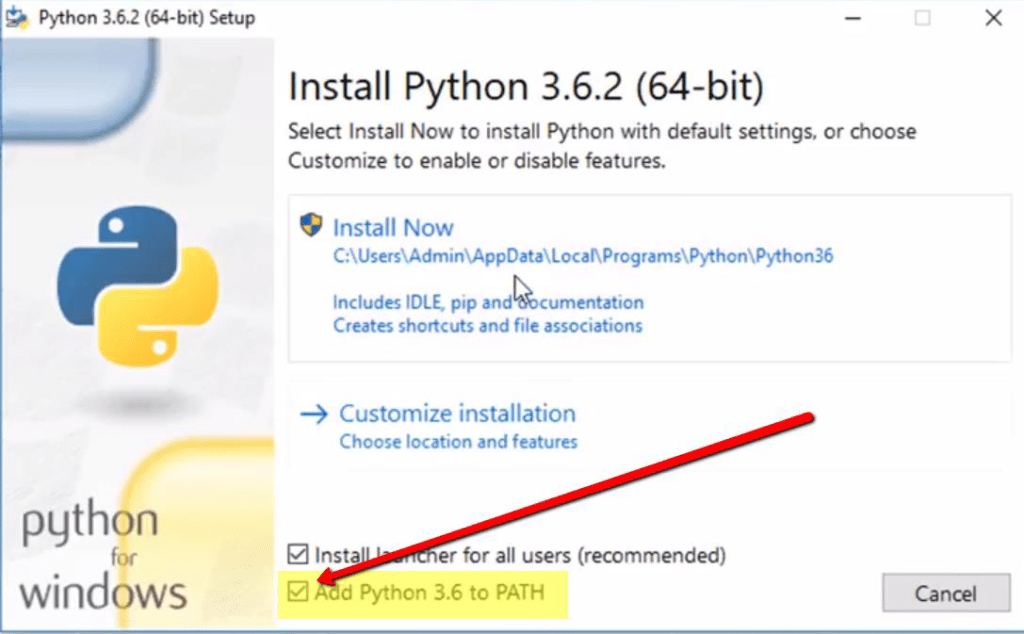Open Customize installation options
Viewport: 1024px width, 634px height.
[x=457, y=413]
